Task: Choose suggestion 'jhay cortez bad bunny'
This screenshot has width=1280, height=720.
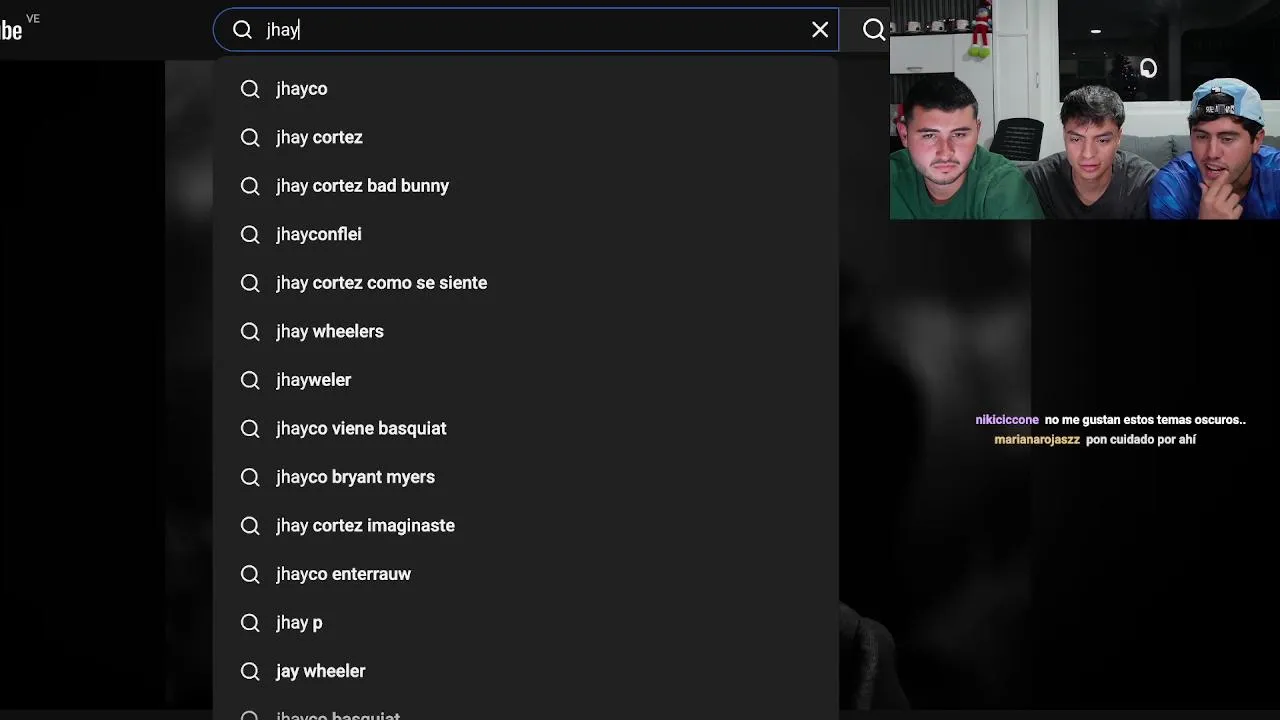Action: (526, 186)
